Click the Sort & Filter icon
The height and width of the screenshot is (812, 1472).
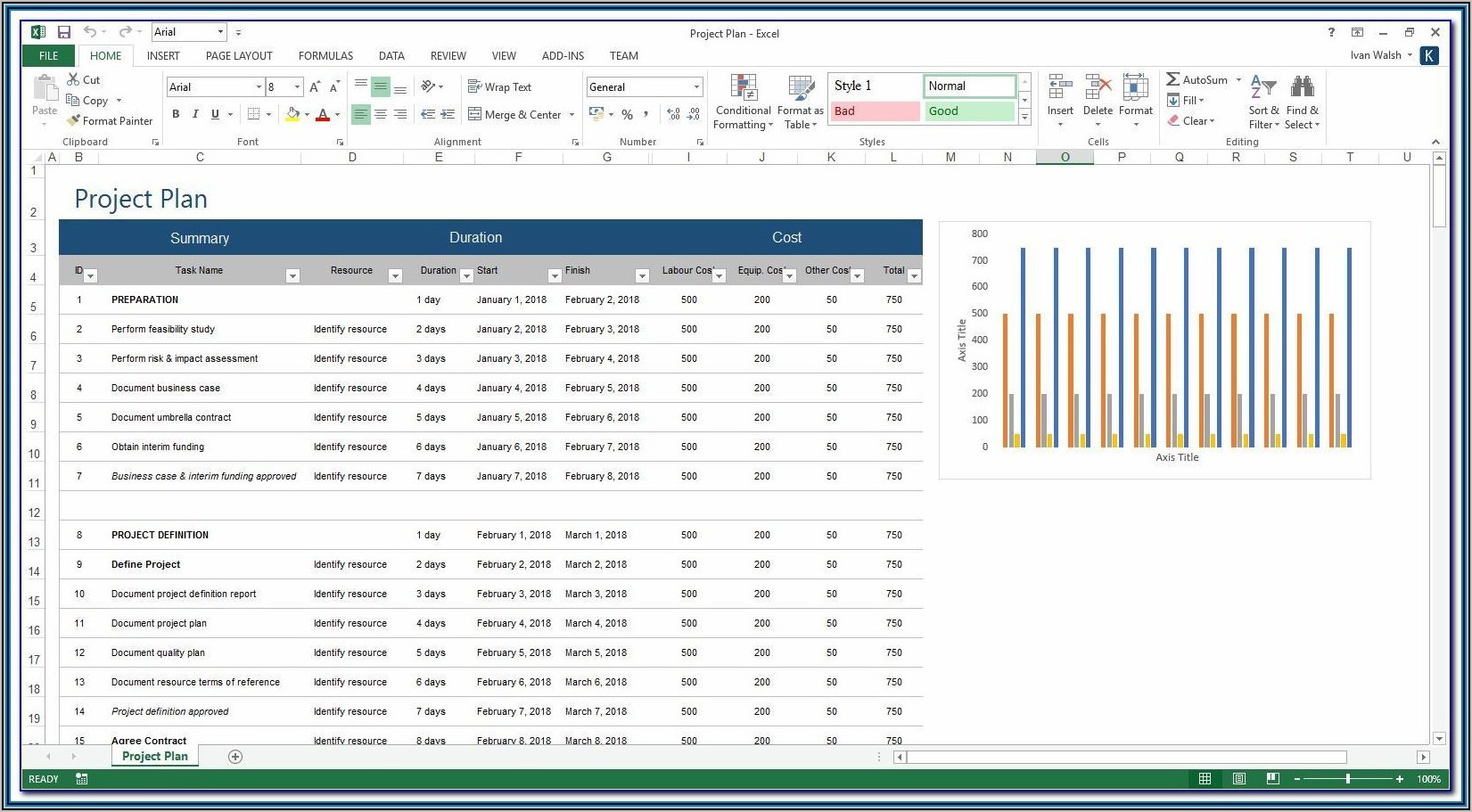pyautogui.click(x=1262, y=87)
